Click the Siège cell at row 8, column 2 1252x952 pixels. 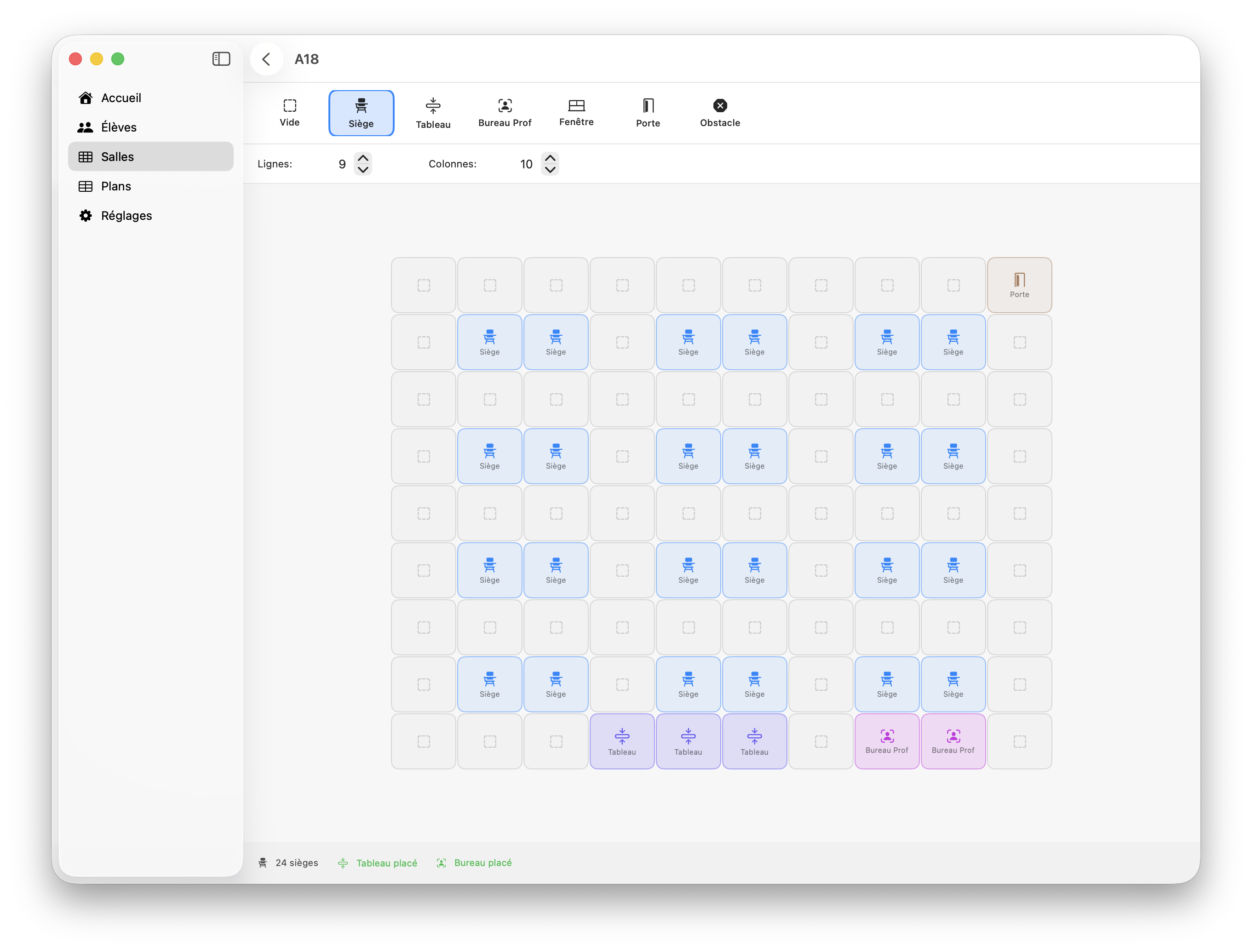pyautogui.click(x=490, y=684)
